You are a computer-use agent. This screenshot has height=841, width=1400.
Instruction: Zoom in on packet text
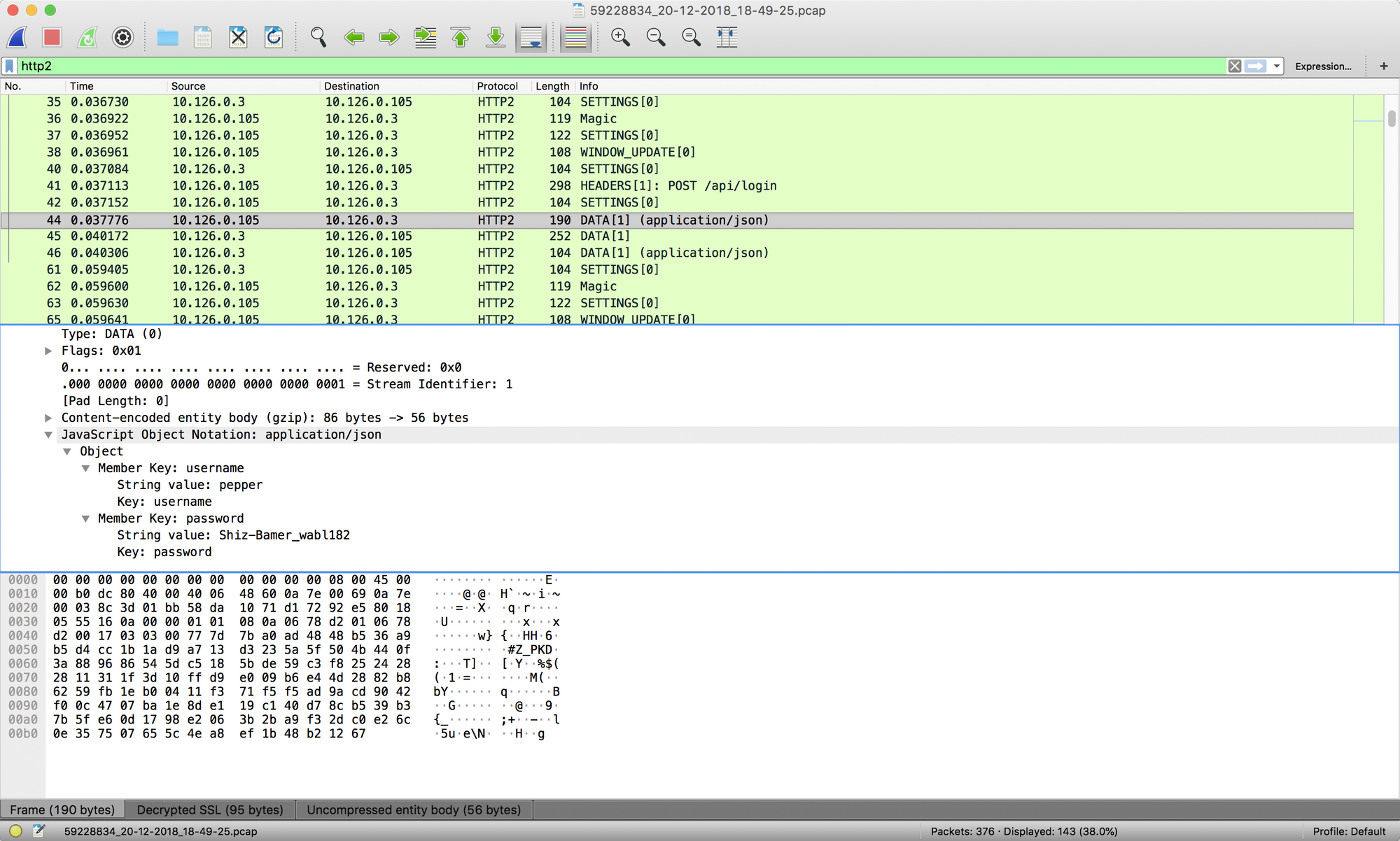tap(620, 37)
